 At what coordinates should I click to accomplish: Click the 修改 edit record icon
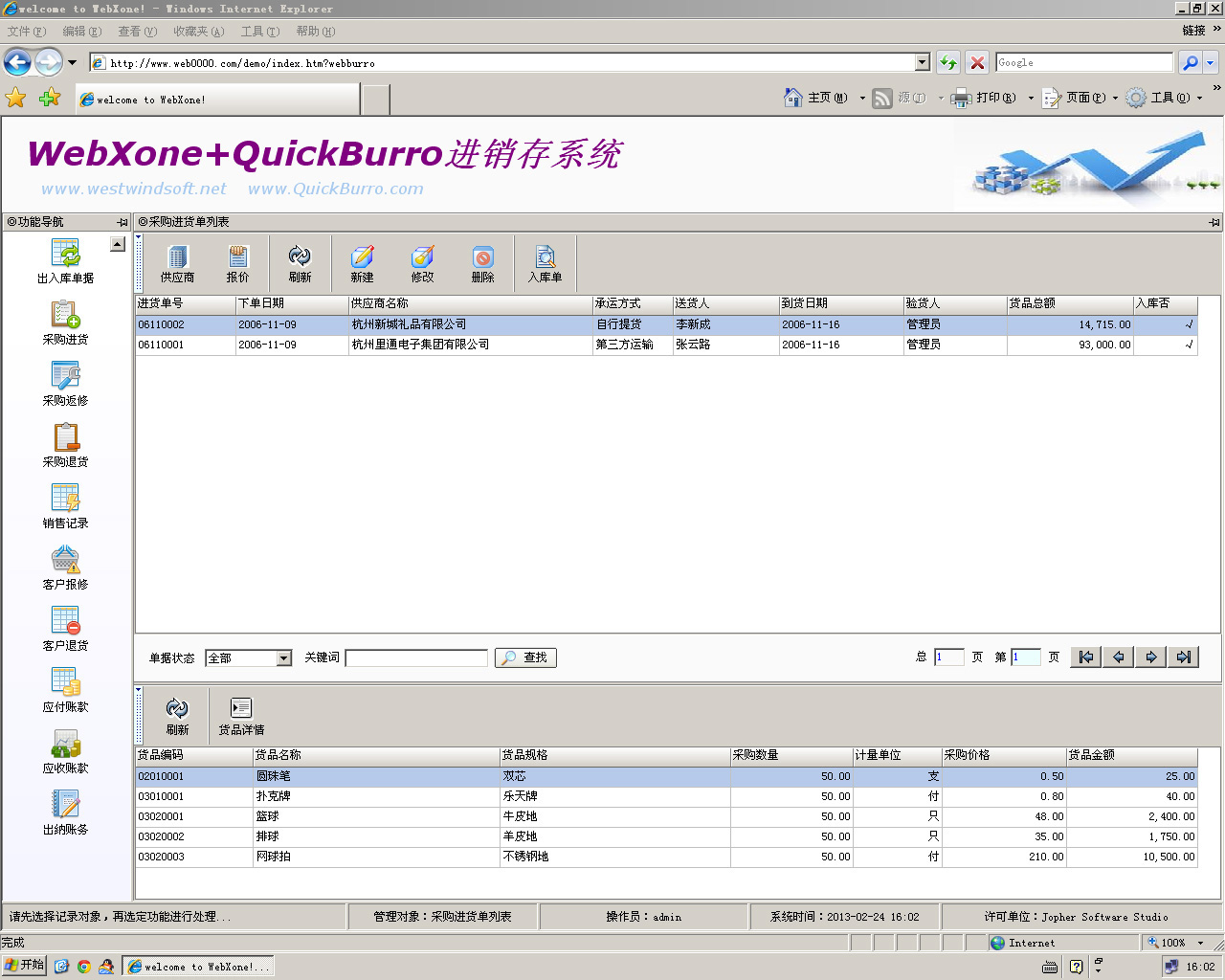pos(422,263)
